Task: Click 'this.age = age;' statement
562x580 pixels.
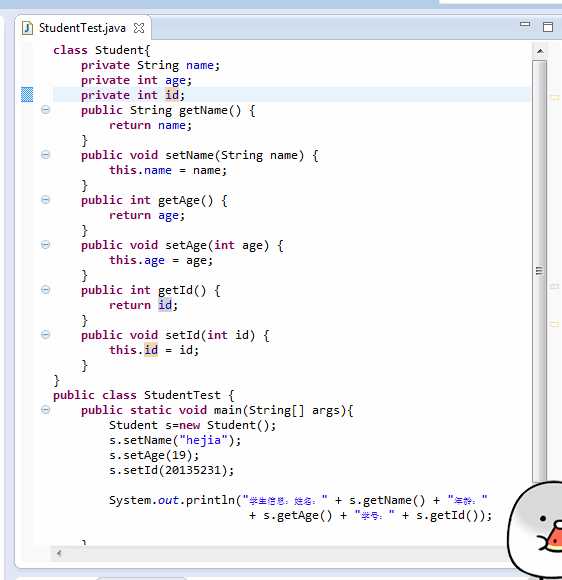Action: tap(161, 260)
